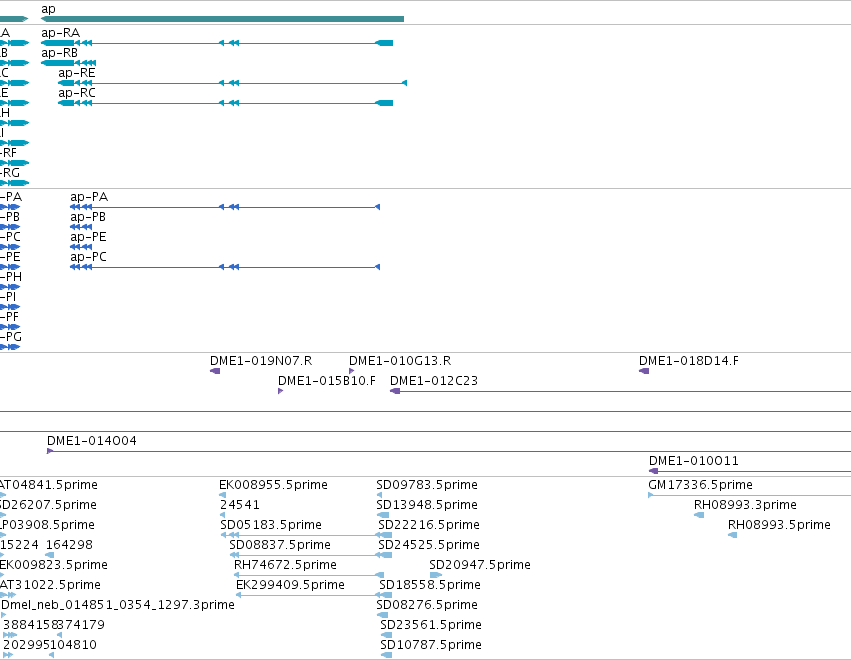Screen dimensions: 851x660
Task: Select EST SD23561.5prime label
Action: 431,625
